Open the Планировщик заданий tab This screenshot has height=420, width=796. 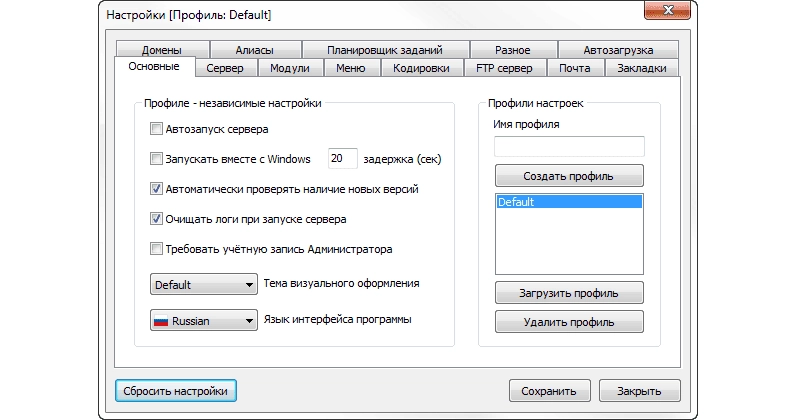tap(385, 49)
